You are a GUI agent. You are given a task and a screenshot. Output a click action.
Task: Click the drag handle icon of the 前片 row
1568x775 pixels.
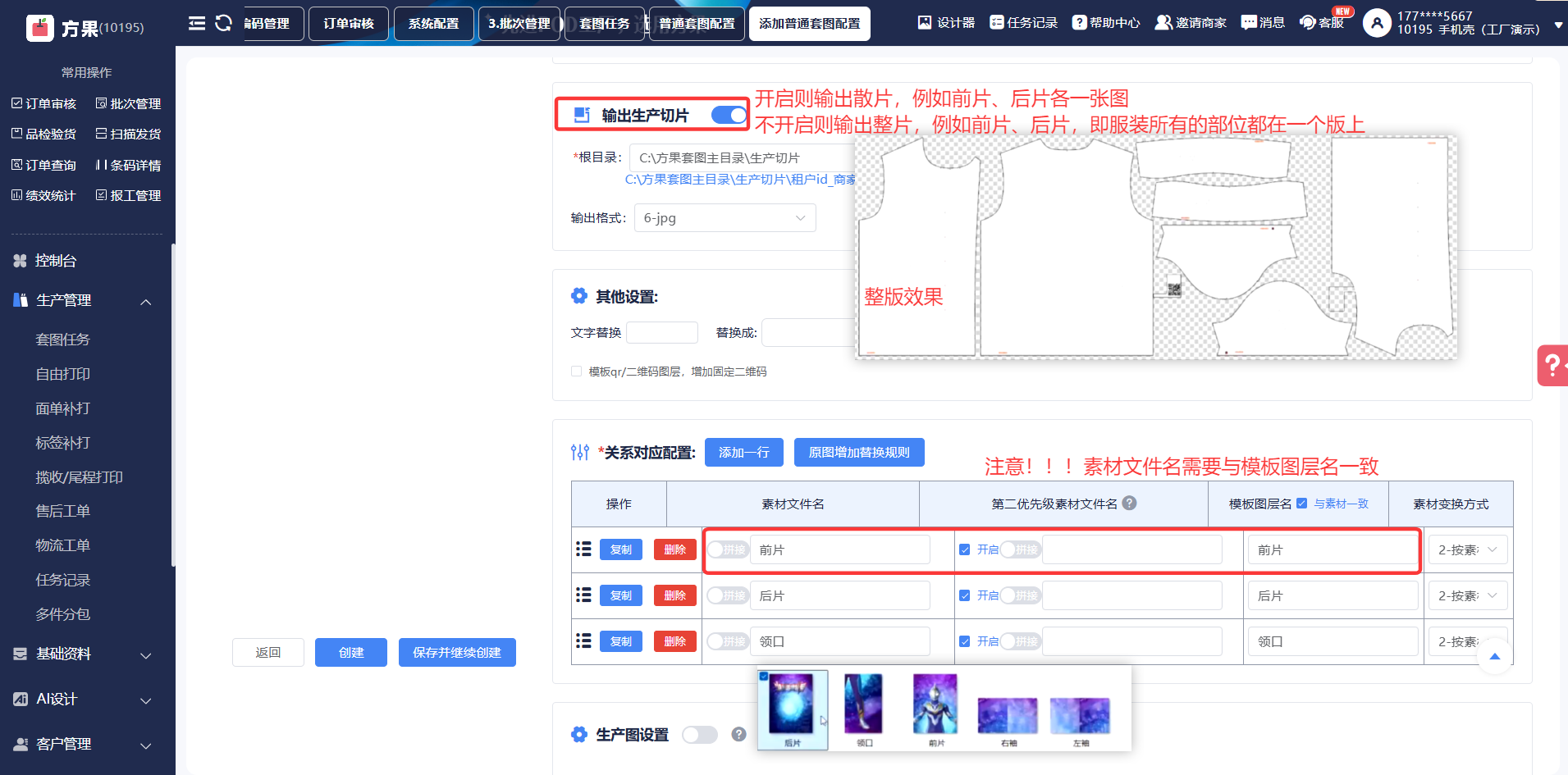583,549
